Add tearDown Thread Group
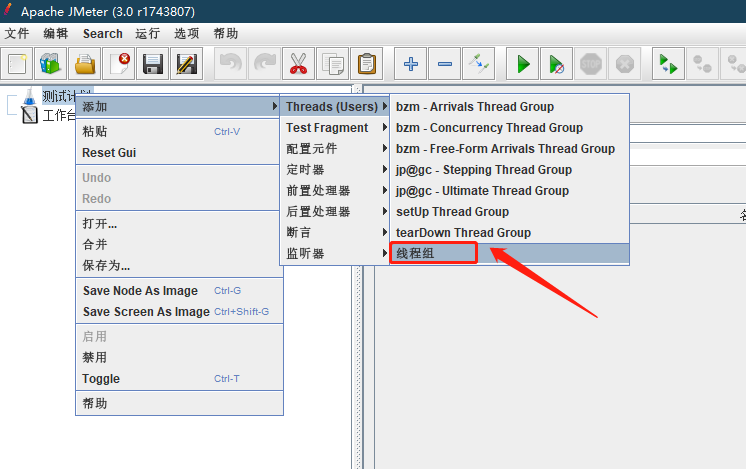The image size is (746, 469). (x=510, y=232)
